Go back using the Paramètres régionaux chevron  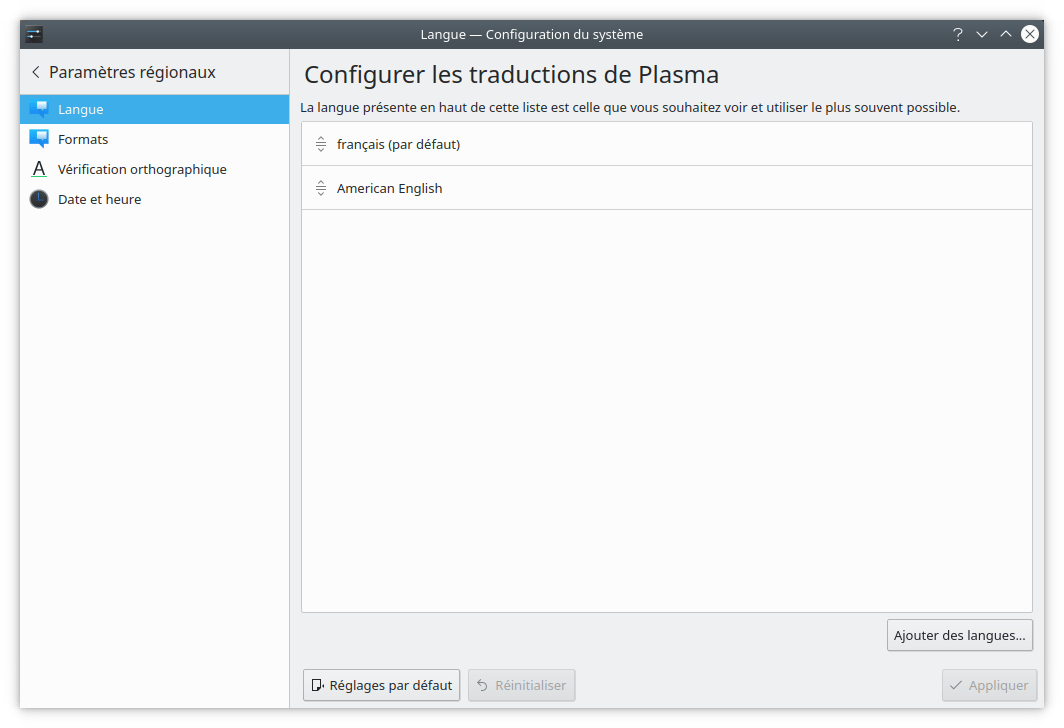(x=36, y=72)
